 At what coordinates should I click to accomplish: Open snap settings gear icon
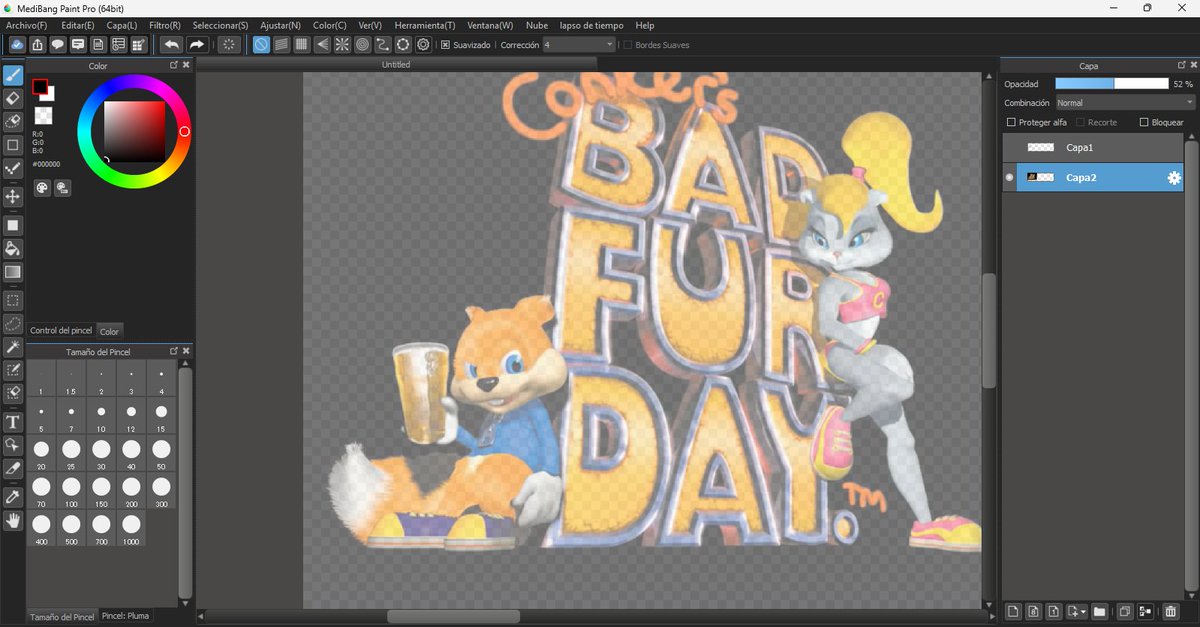423,45
